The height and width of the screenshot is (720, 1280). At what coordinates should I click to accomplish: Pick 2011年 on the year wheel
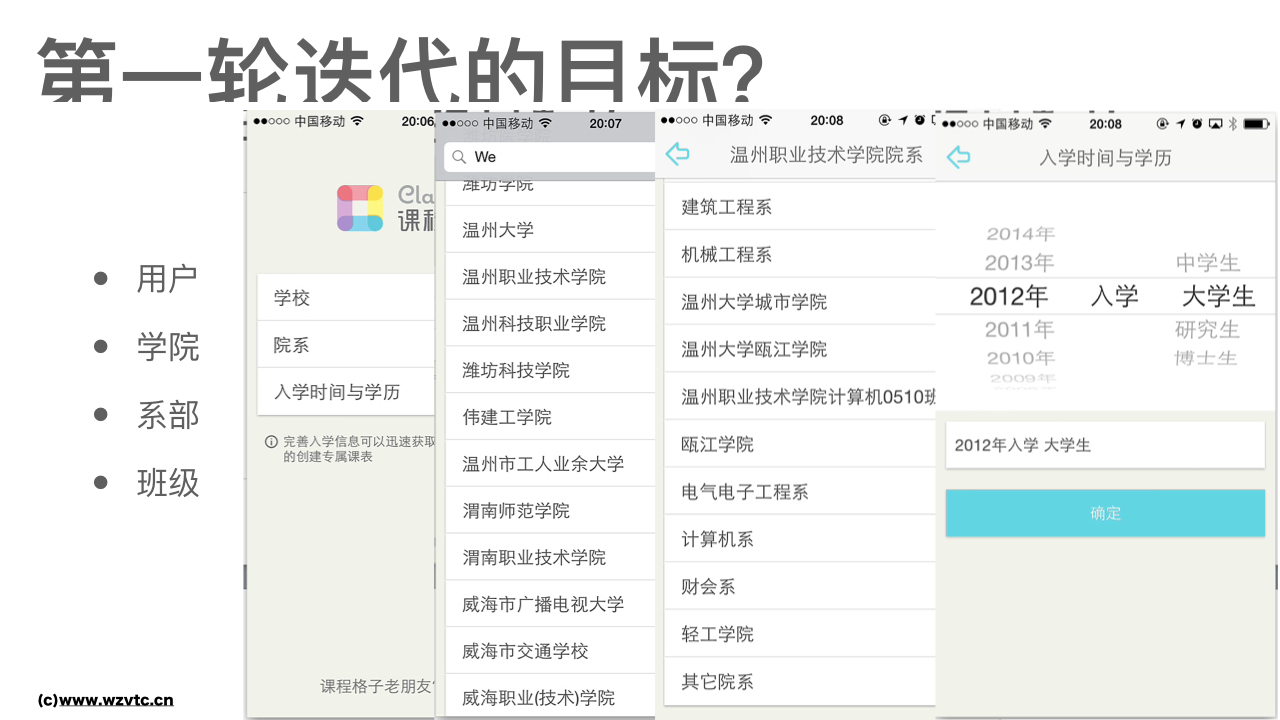click(x=1019, y=329)
